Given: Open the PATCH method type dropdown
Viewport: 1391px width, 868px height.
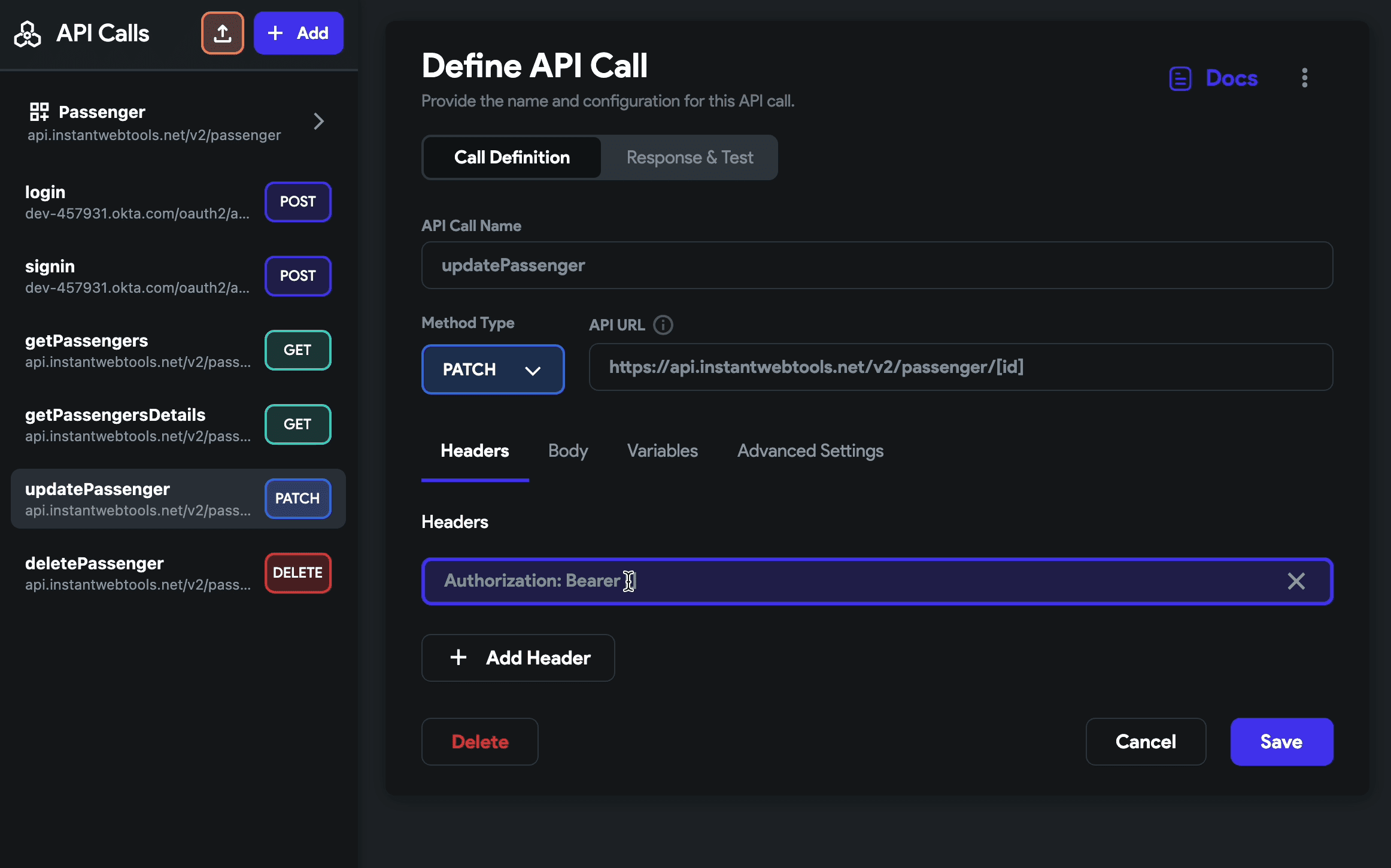Looking at the screenshot, I should click(493, 369).
